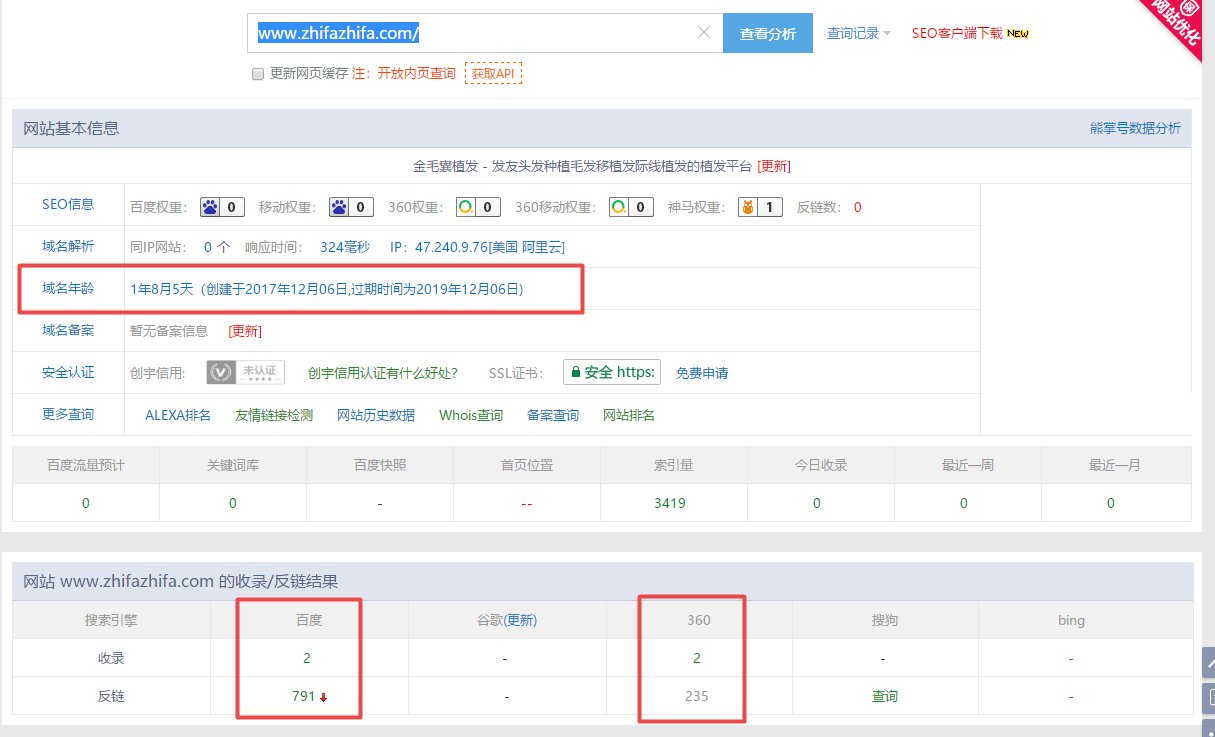This screenshot has width=1215, height=737.
Task: Click the Baidu weight paw badge
Action: [x=222, y=207]
